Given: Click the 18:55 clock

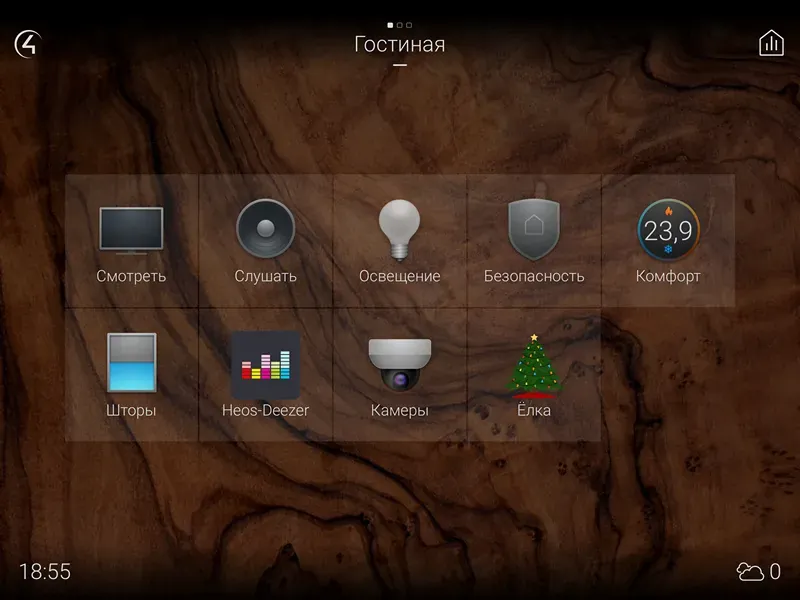Looking at the screenshot, I should click(x=45, y=571).
